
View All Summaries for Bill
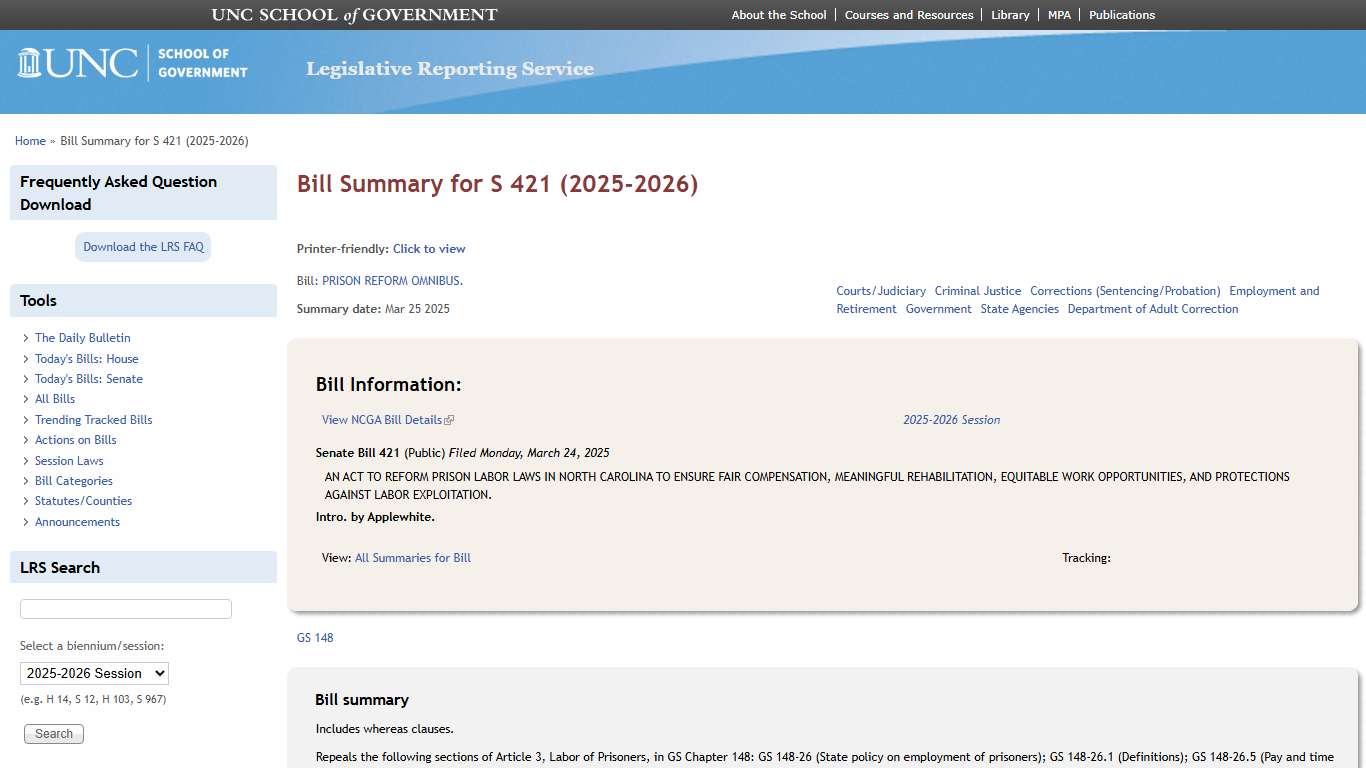413,557
